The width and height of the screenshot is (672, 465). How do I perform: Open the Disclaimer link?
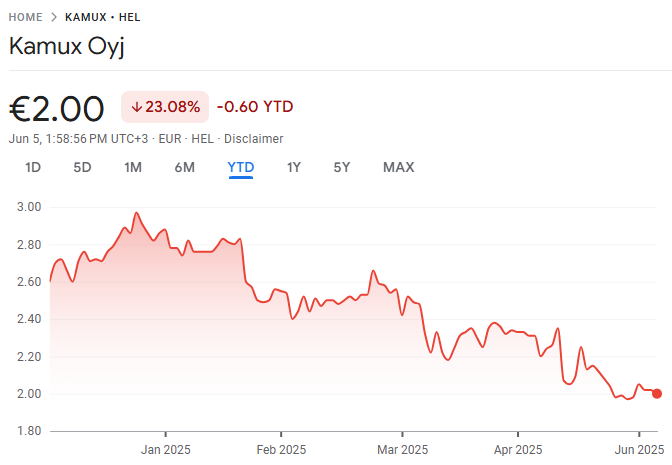(x=253, y=139)
